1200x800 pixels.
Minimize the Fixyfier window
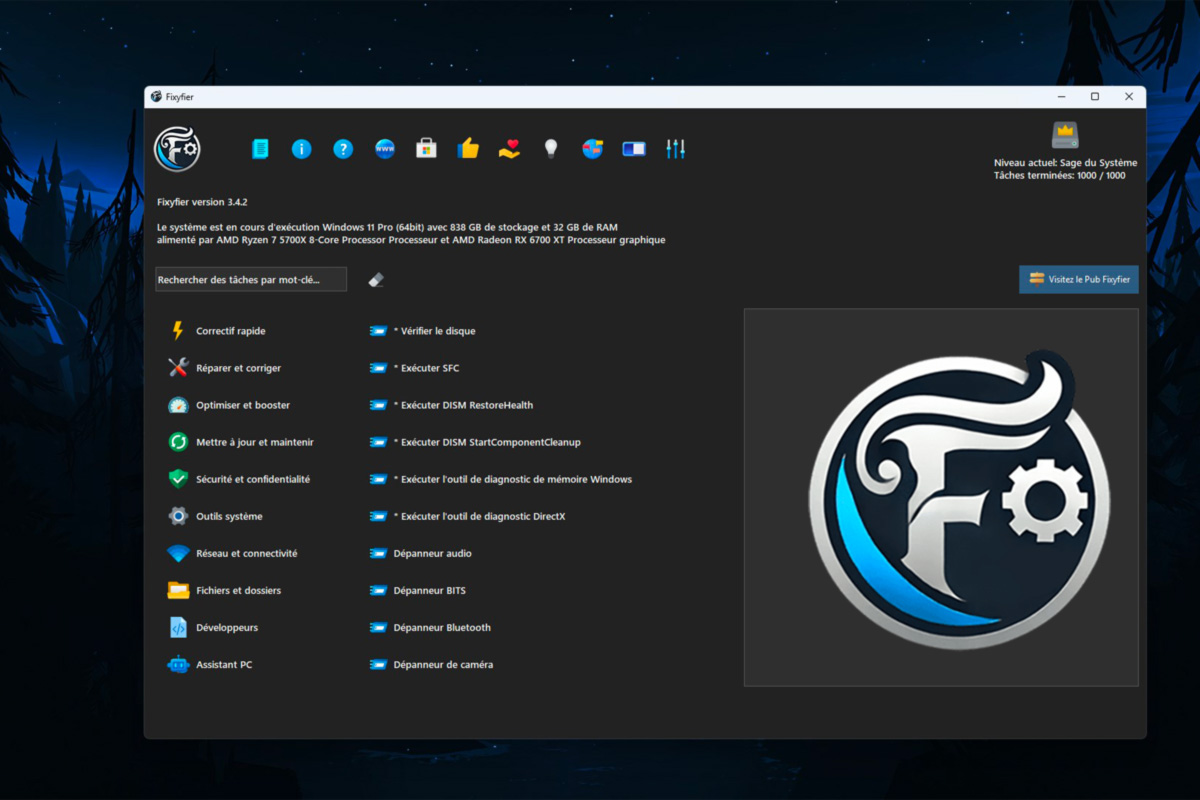tap(1061, 97)
